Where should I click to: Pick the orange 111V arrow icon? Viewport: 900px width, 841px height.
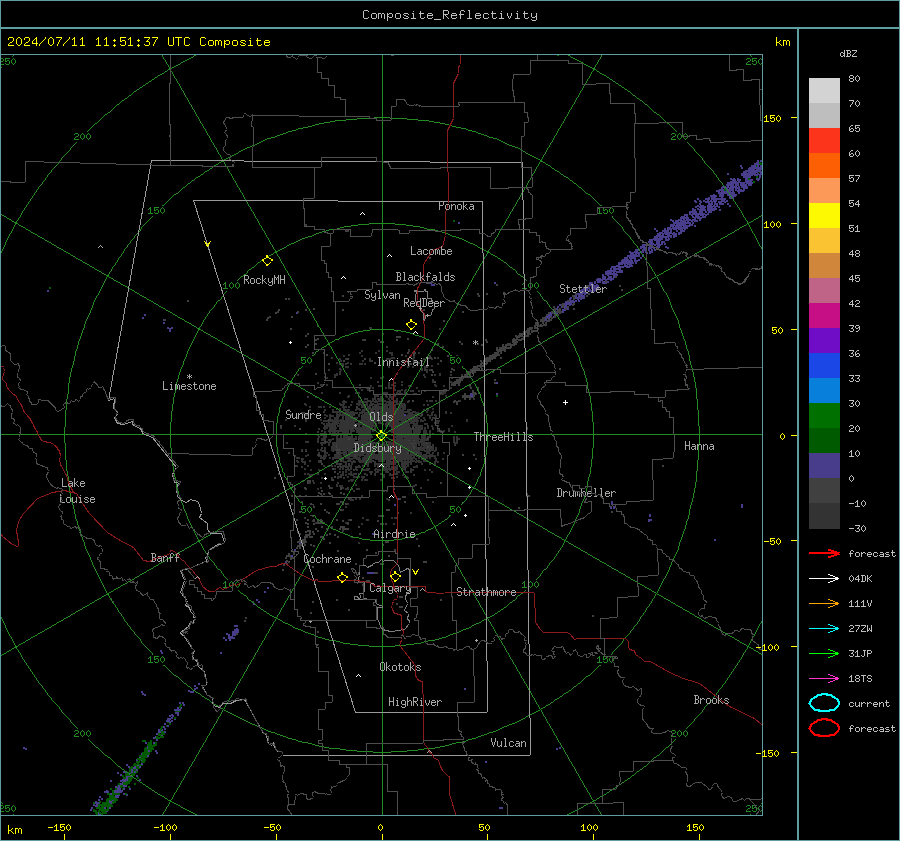[824, 603]
